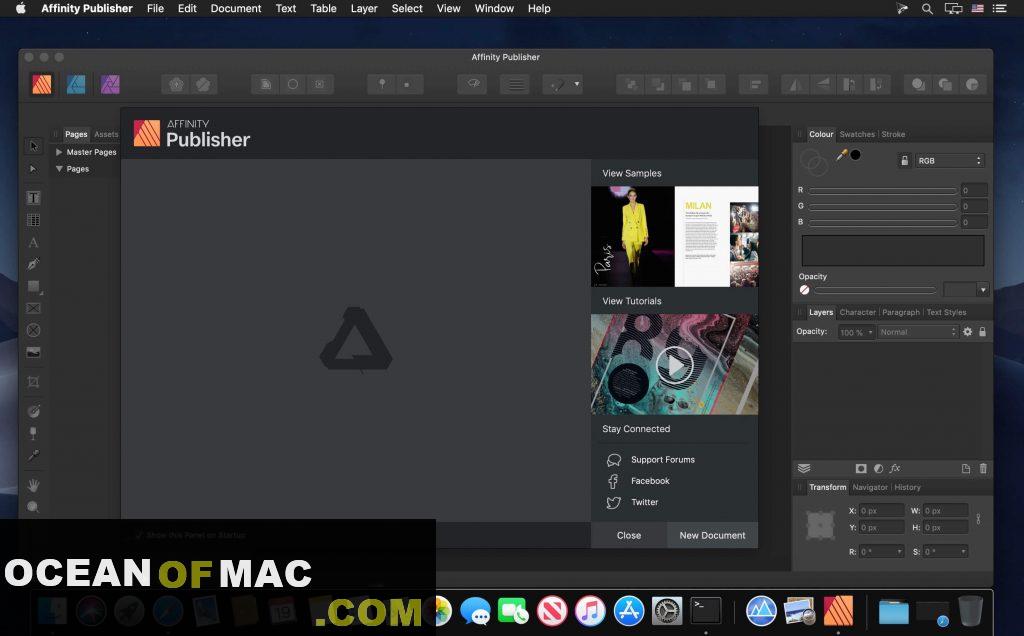The height and width of the screenshot is (636, 1024).
Task: Open the snapping options dropdown arrow in toolbar
Action: click(577, 84)
